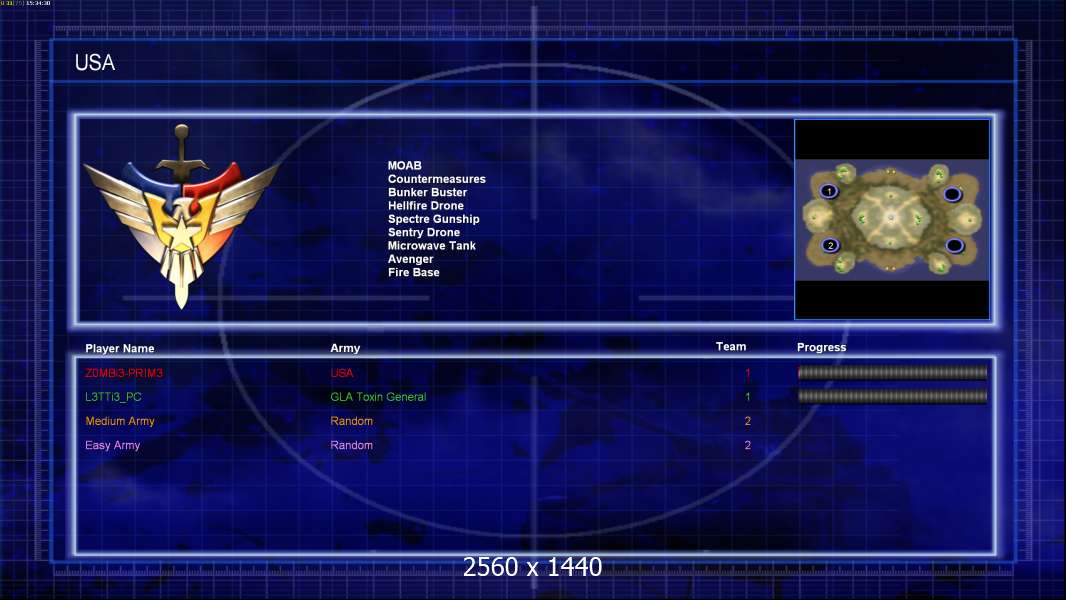Select Bunker Buster entry
This screenshot has width=1066, height=600.
coord(427,192)
